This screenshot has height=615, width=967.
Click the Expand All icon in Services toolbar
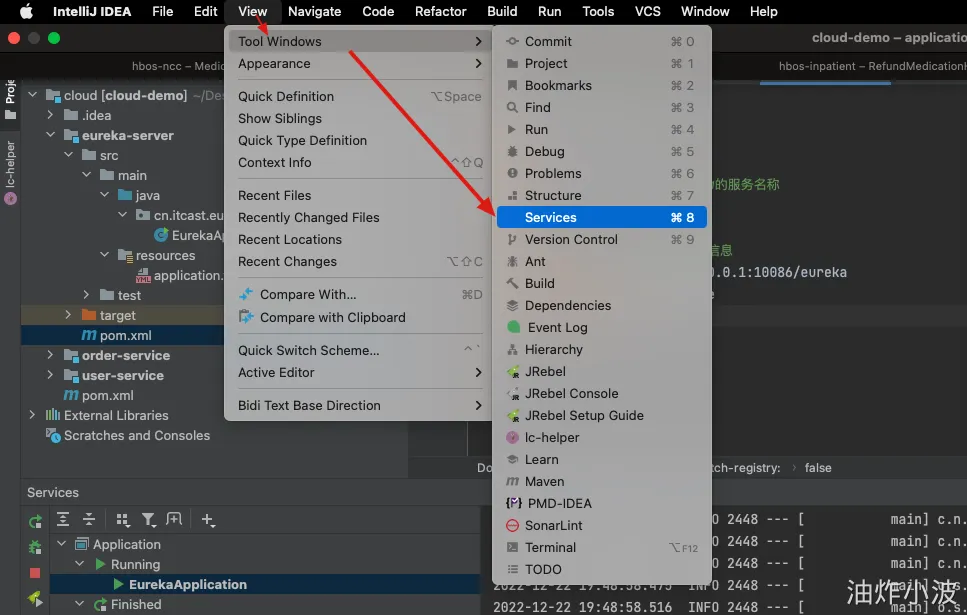(62, 519)
